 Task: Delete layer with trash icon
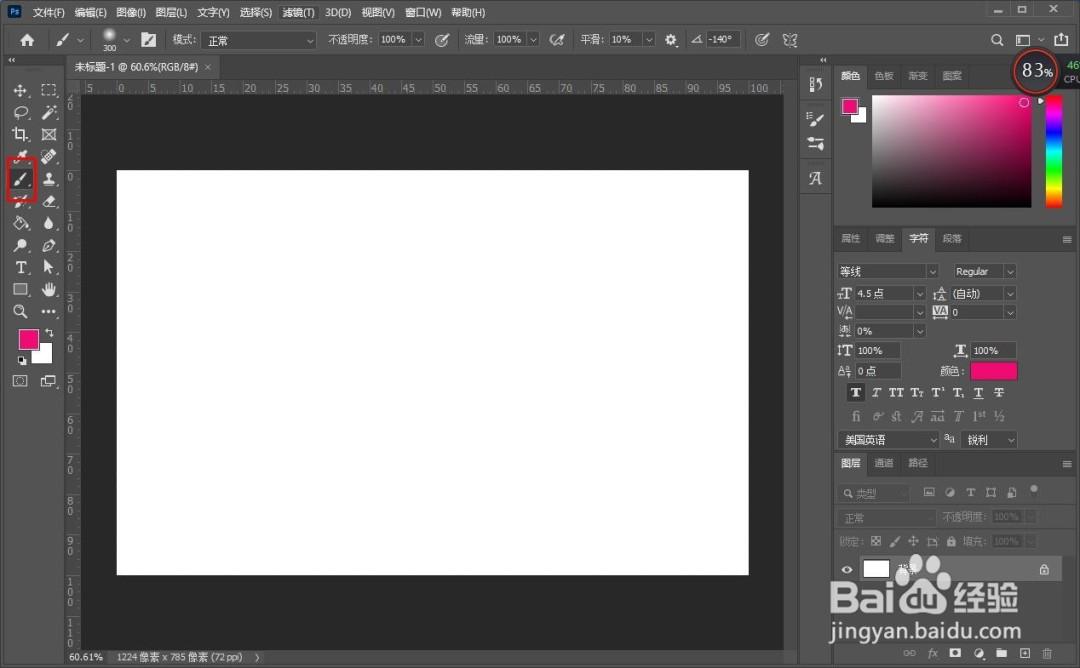[1047, 653]
